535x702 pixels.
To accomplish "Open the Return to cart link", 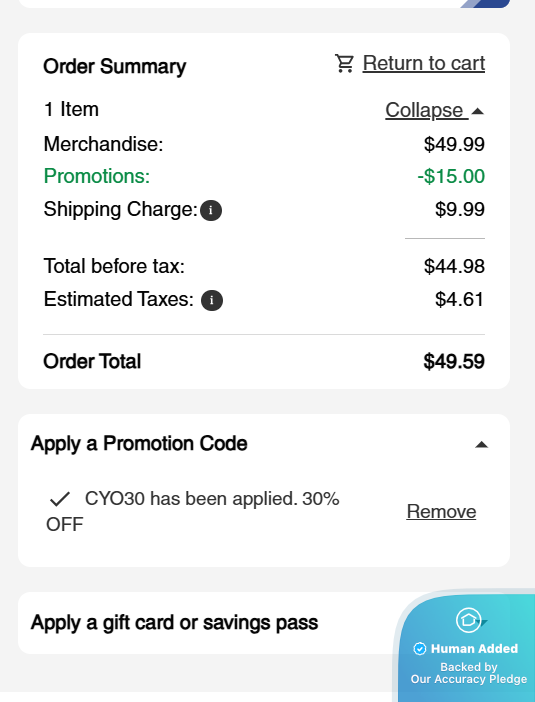I will [x=424, y=63].
